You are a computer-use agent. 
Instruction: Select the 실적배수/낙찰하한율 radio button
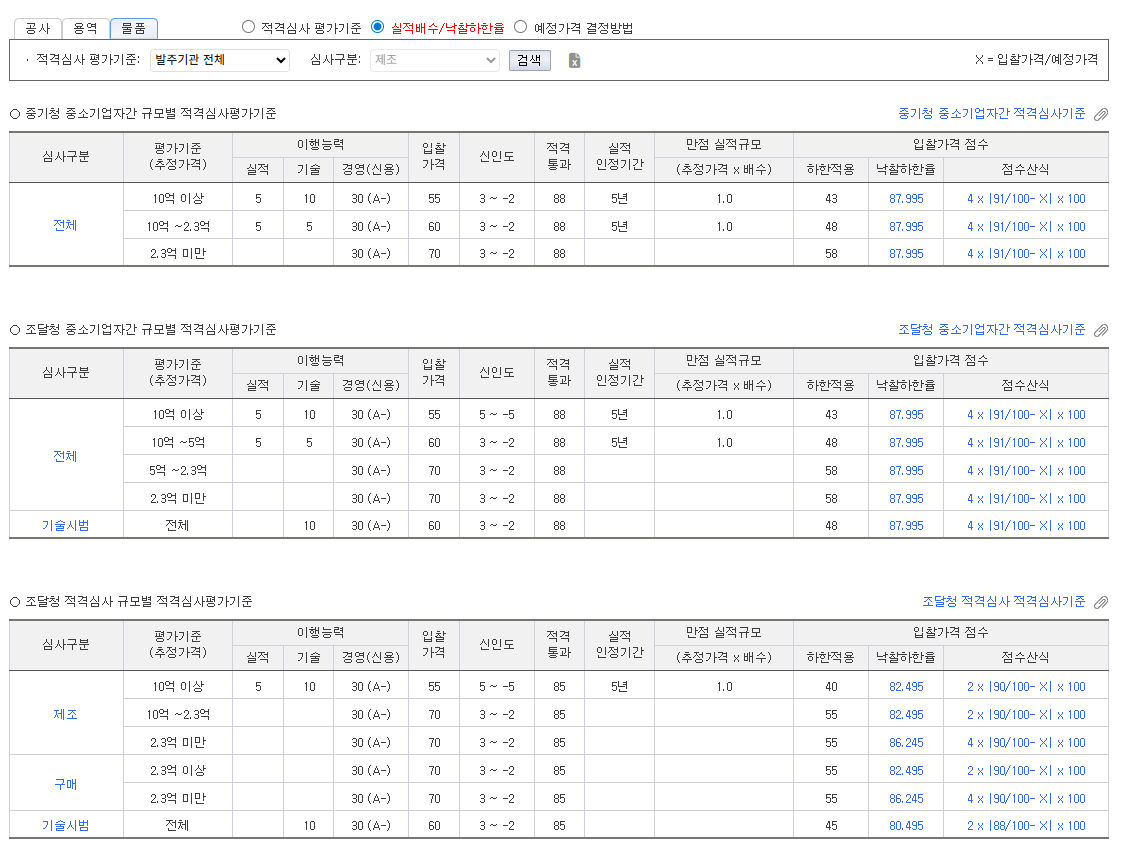[x=377, y=27]
